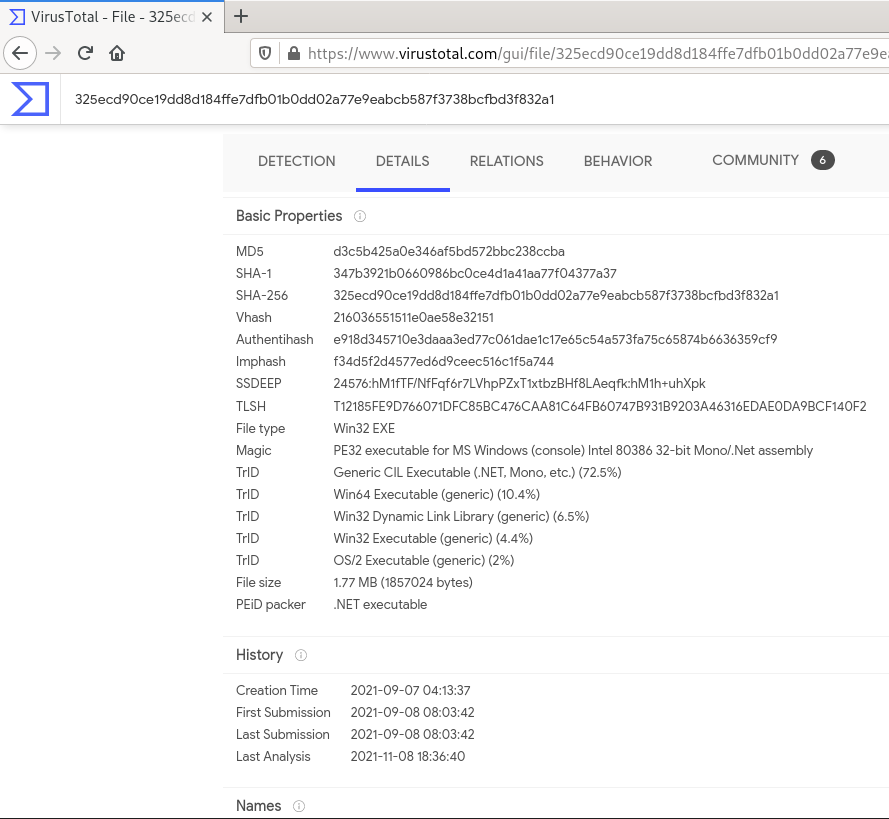Image resolution: width=889 pixels, height=819 pixels.
Task: Click the SHA-256 value in Basic Properties
Action: coord(556,295)
